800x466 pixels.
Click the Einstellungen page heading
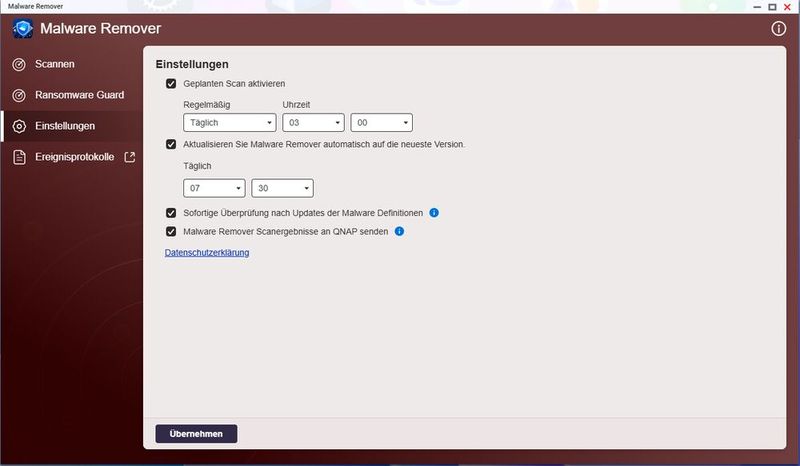[x=192, y=64]
